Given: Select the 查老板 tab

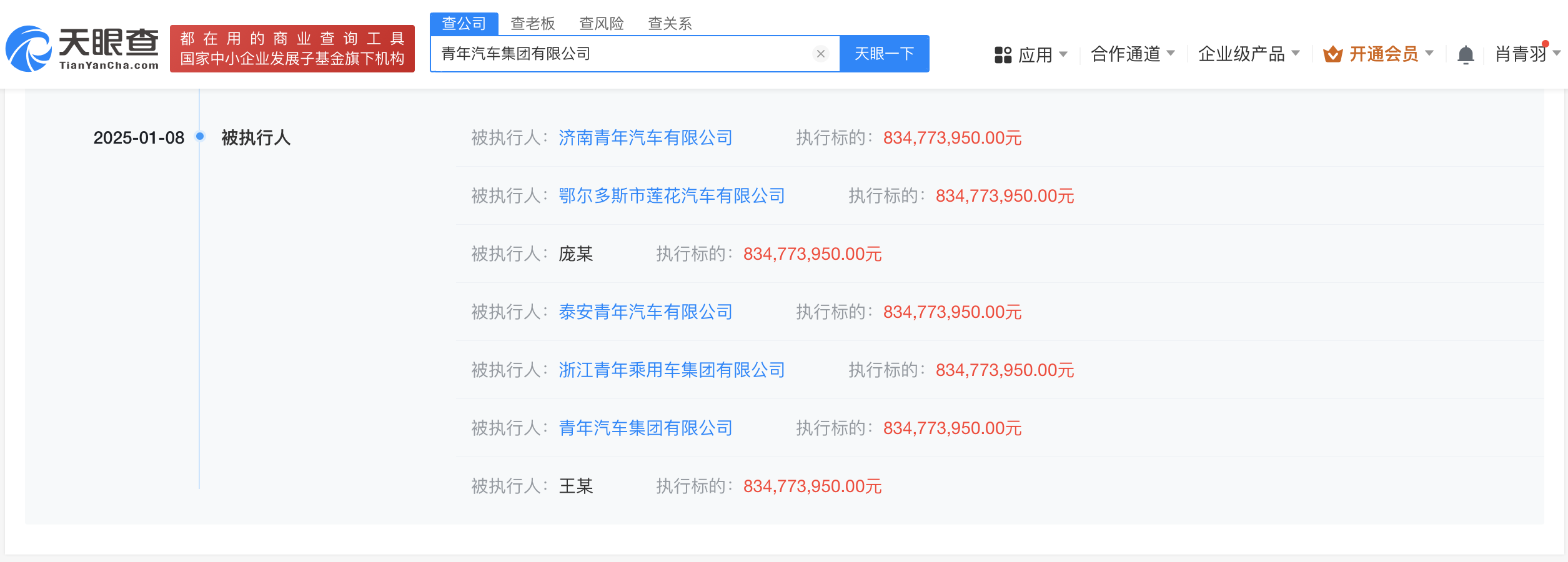Looking at the screenshot, I should pyautogui.click(x=533, y=24).
